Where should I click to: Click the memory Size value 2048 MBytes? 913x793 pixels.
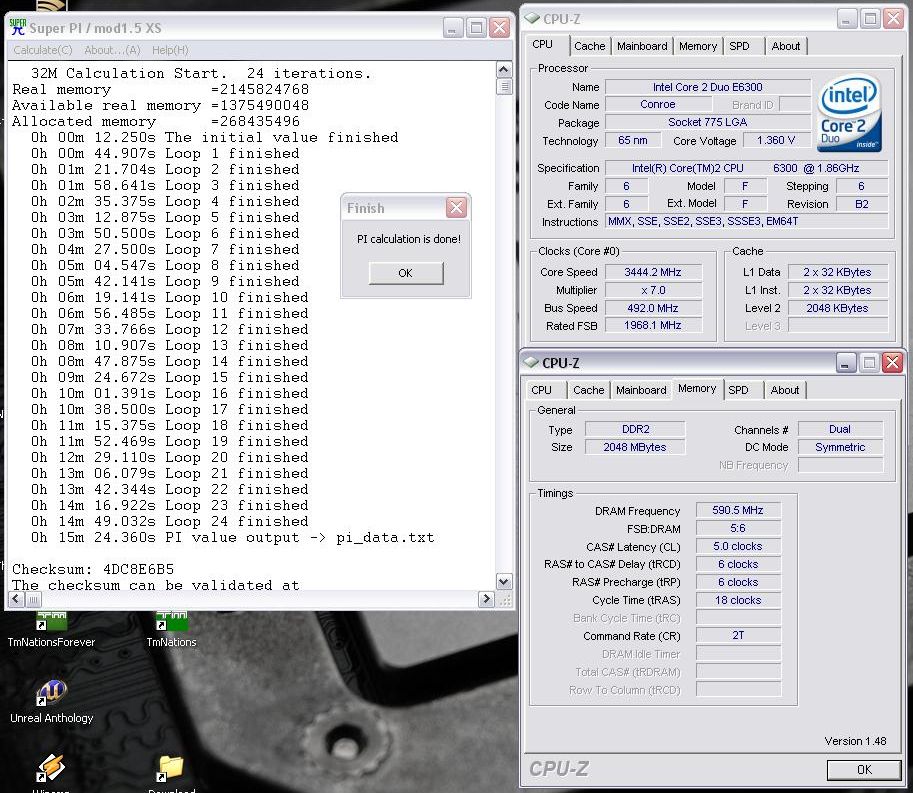point(635,447)
